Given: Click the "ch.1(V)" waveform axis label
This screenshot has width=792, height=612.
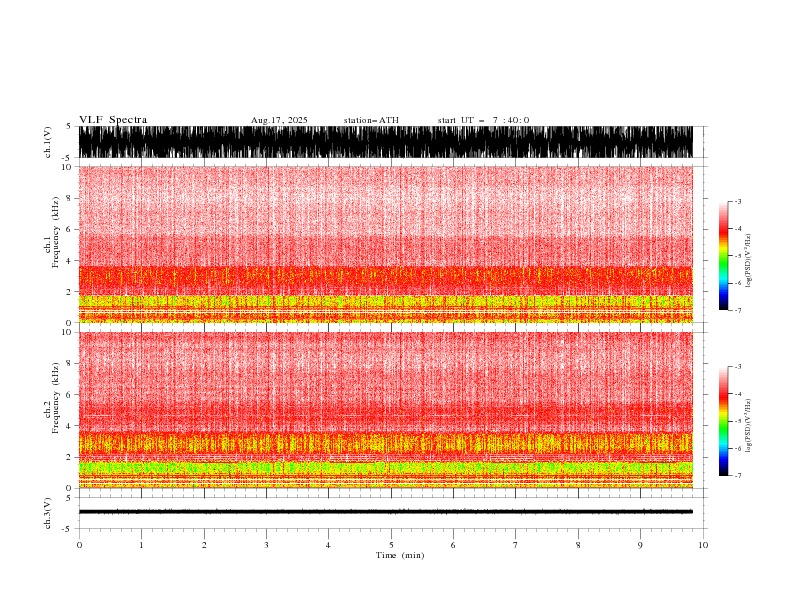Looking at the screenshot, I should click(48, 142).
